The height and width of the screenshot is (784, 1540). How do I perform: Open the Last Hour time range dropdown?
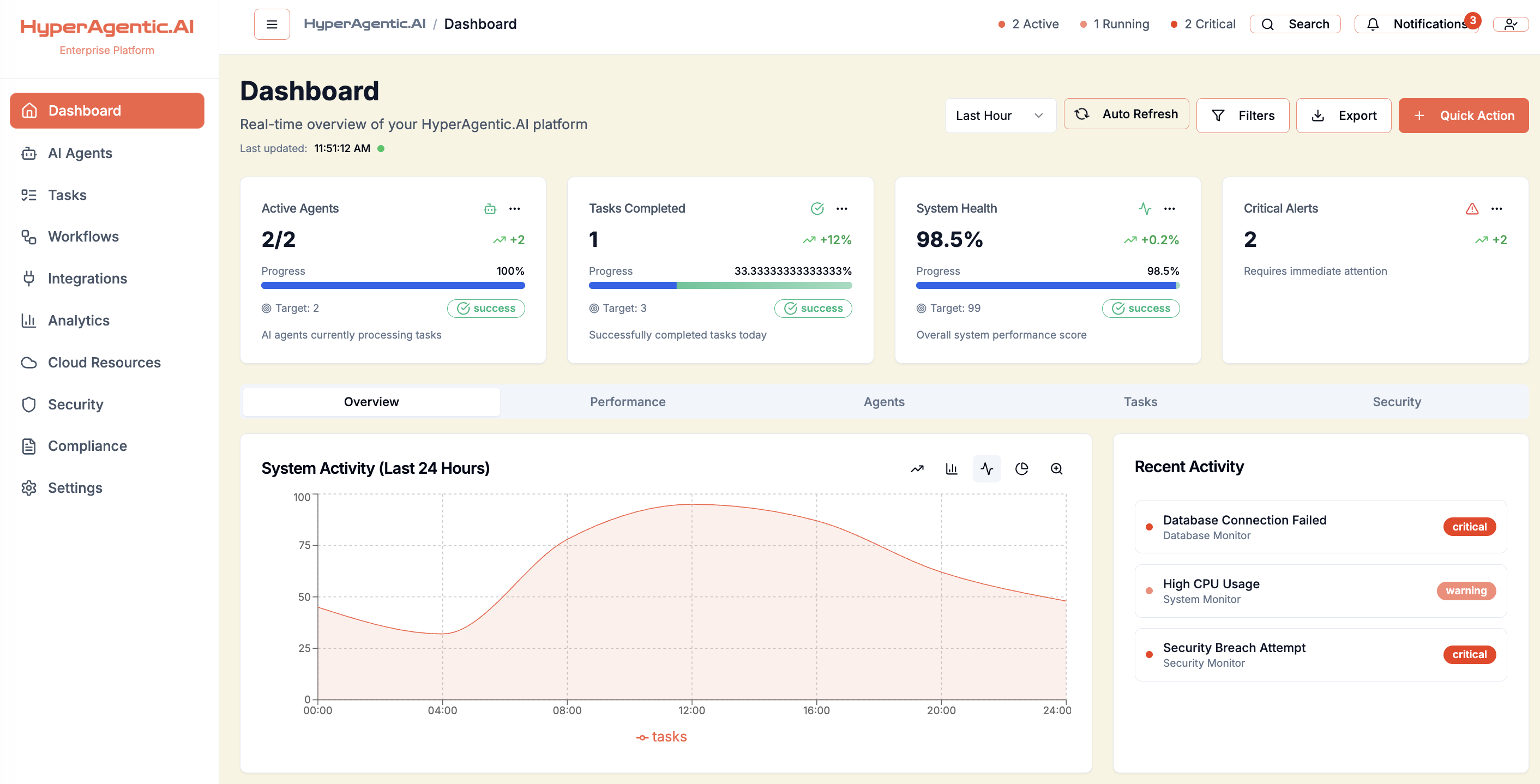coord(1000,116)
